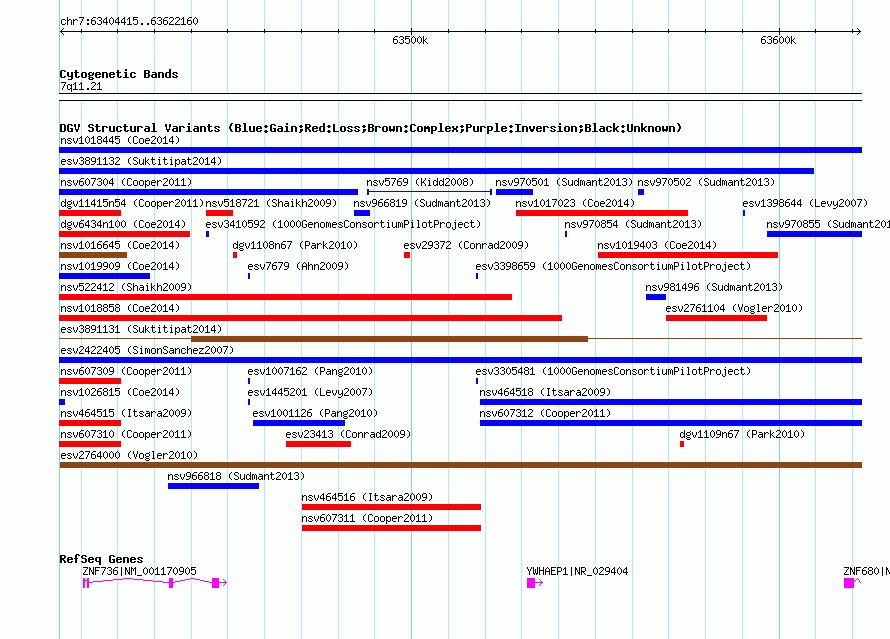
Task: Click the nsv464518 (Itsara2009) blue bar
Action: [x=671, y=402]
